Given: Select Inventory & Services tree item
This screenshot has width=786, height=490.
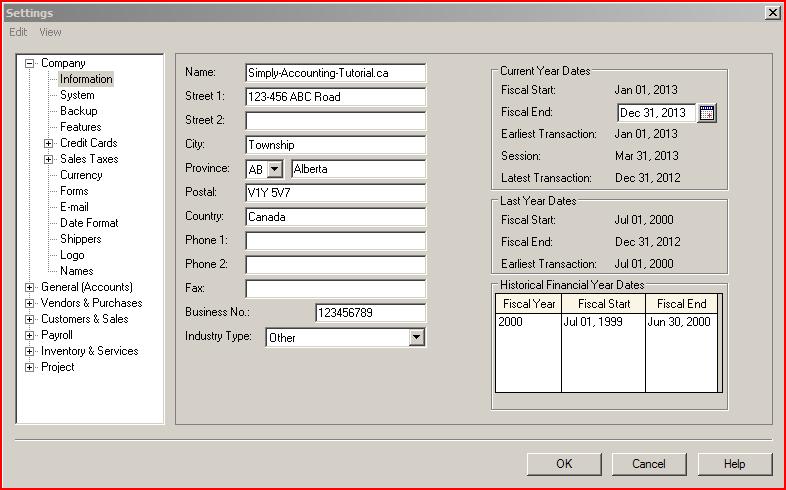Looking at the screenshot, I should point(90,352).
